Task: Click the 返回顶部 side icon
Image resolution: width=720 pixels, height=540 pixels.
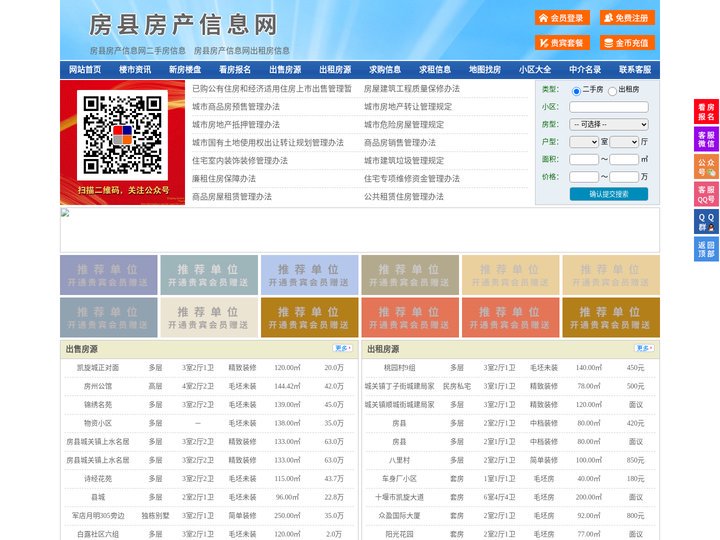Action: click(706, 249)
